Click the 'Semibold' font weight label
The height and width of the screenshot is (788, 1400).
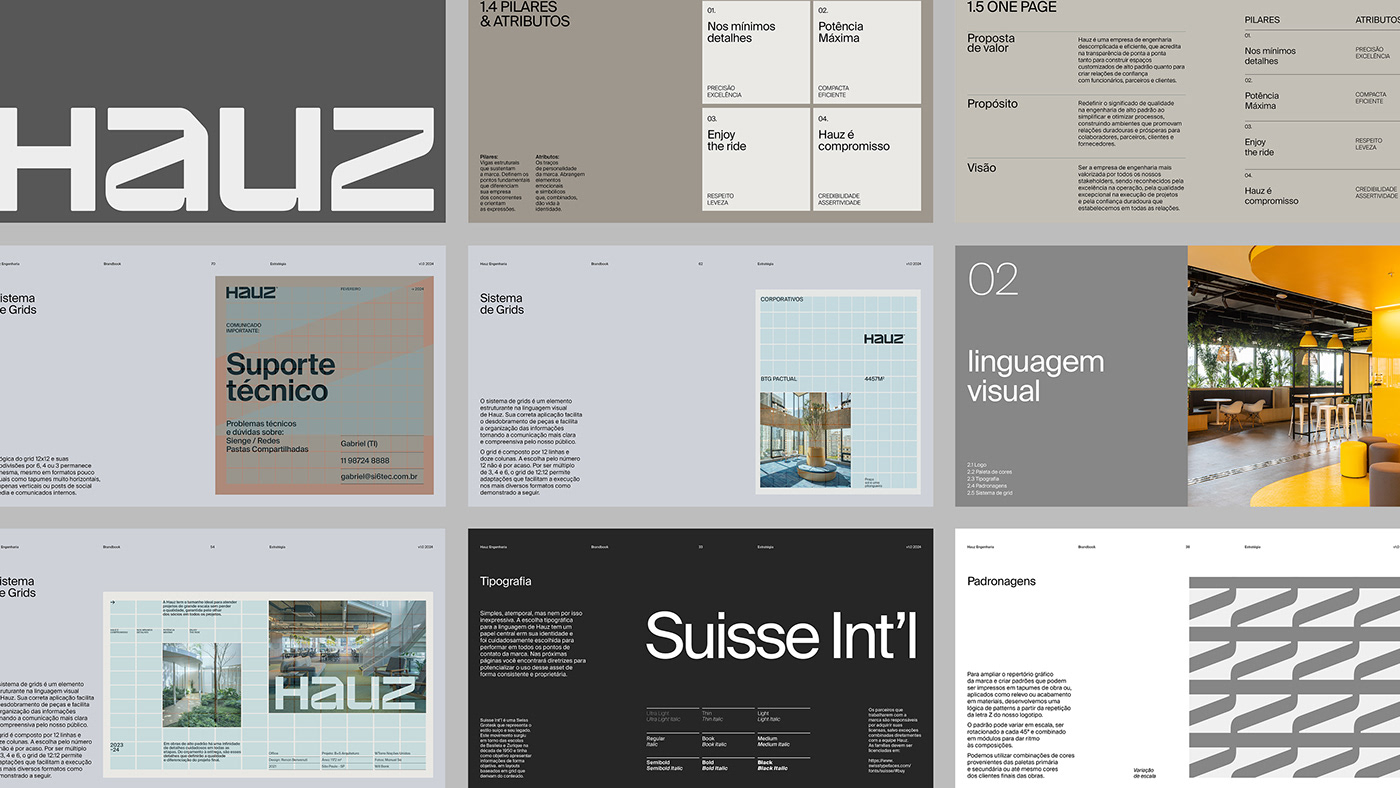coord(659,762)
